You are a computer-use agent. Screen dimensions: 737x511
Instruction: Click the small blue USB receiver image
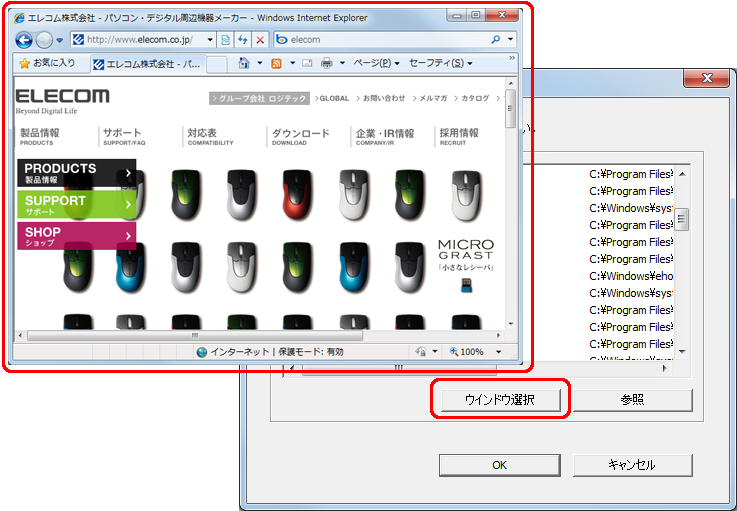coord(466,285)
